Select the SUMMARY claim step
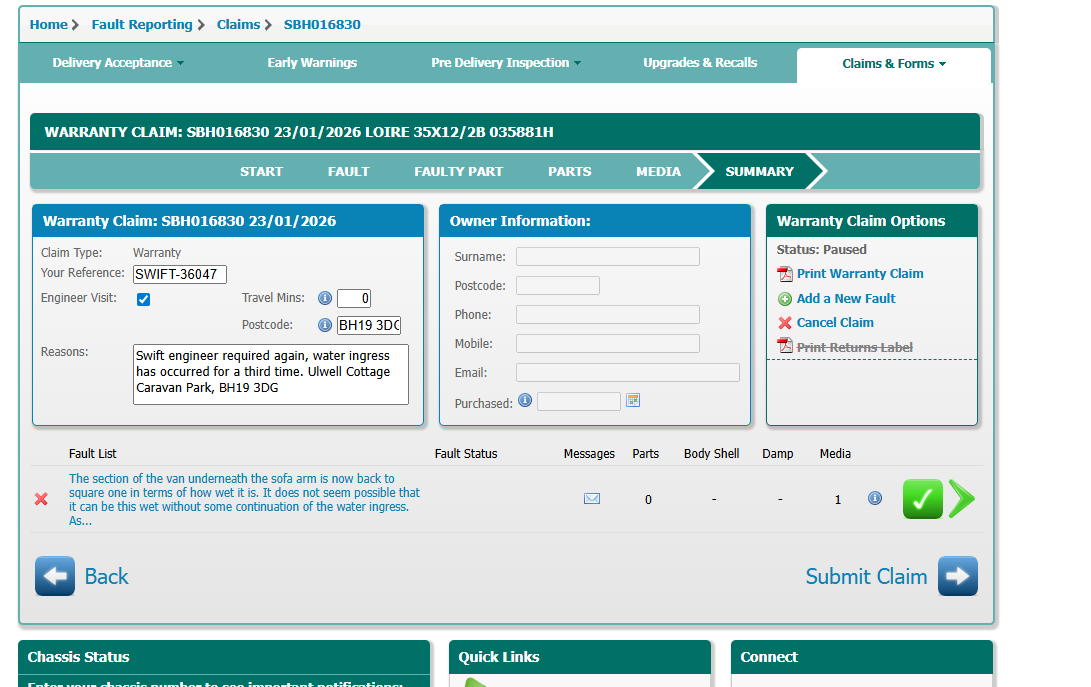 click(x=759, y=172)
